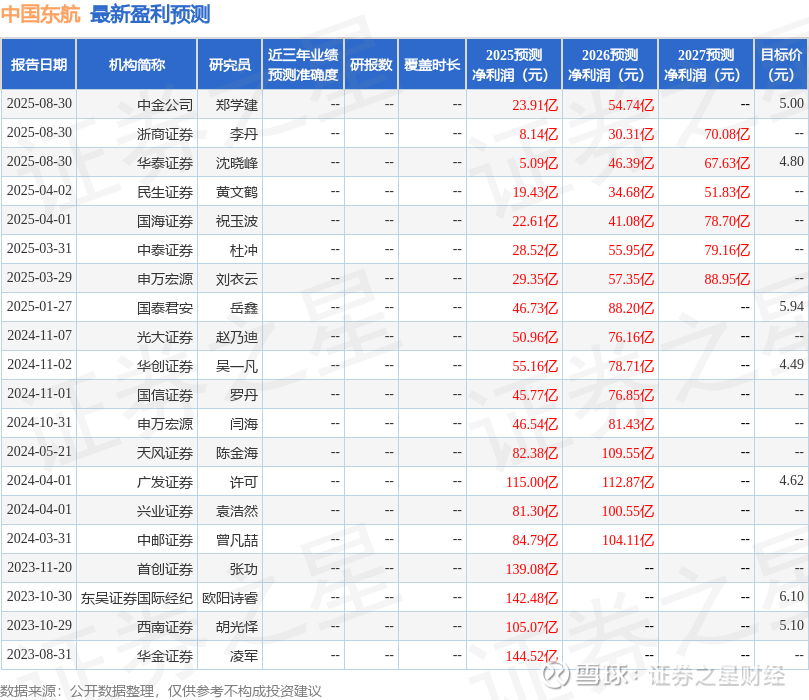Click analyst name 沈晓峰
This screenshot has height=700, width=809.
237,162
